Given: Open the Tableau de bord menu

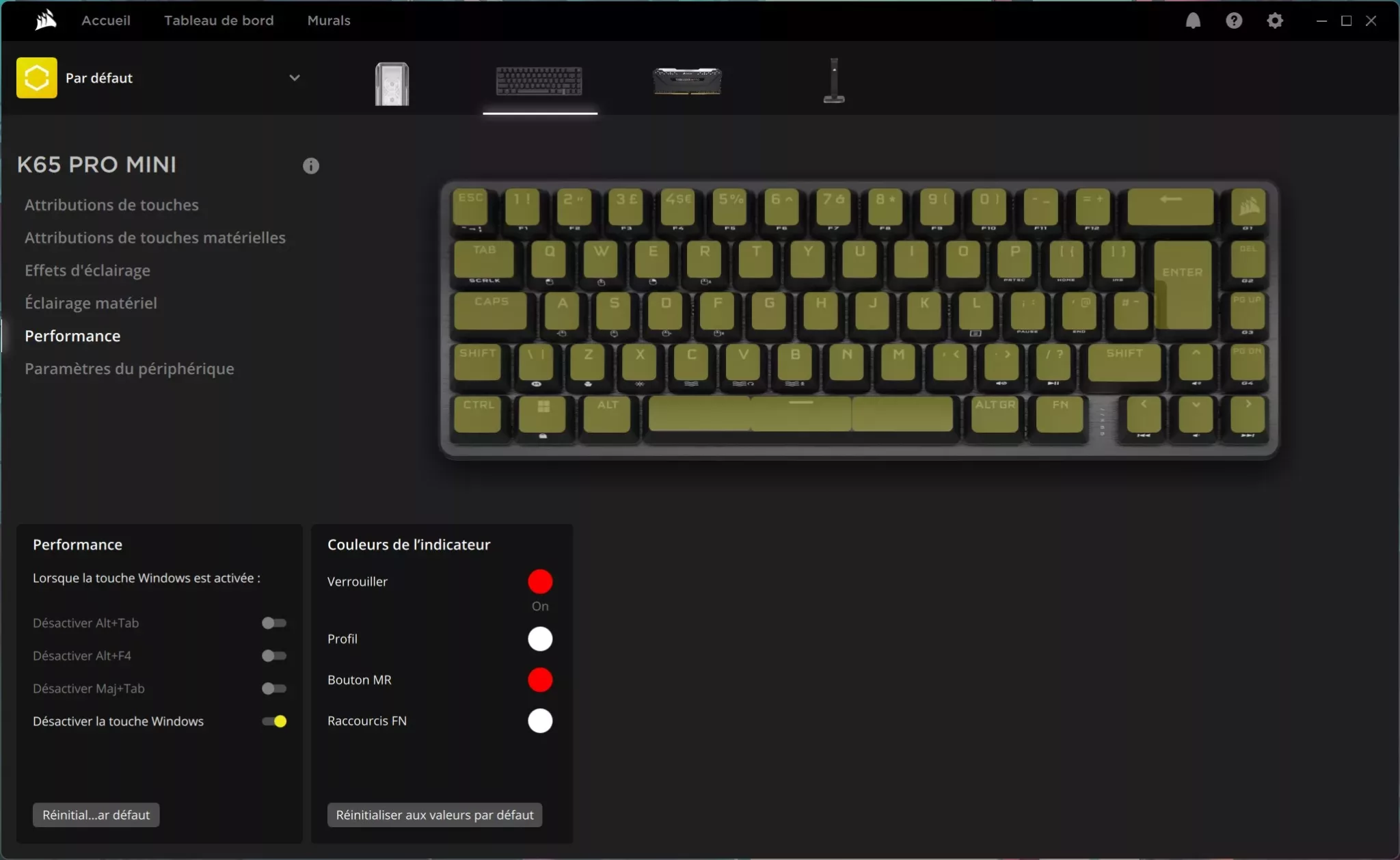Looking at the screenshot, I should tap(219, 21).
